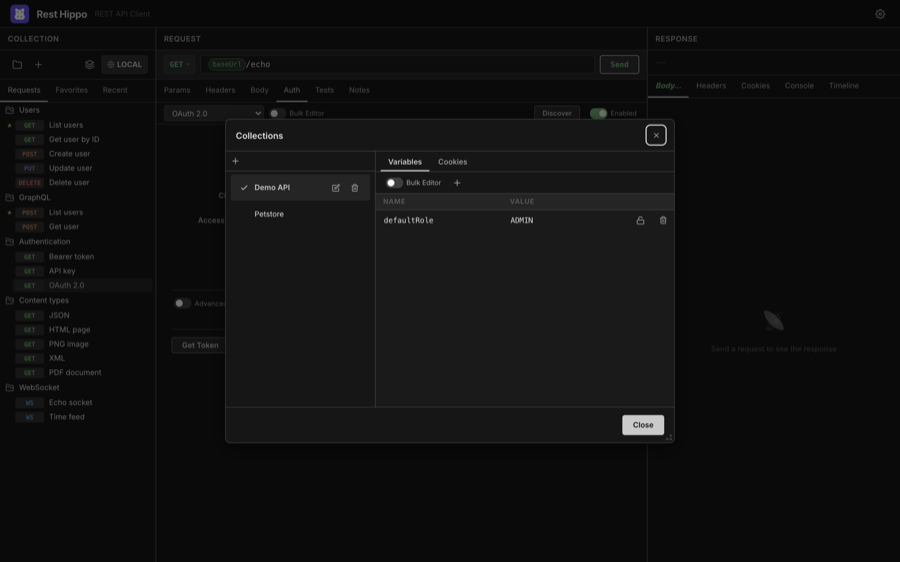Switch to the Cookies tab in dialog
Viewport: 900px width, 562px height.
(x=452, y=162)
